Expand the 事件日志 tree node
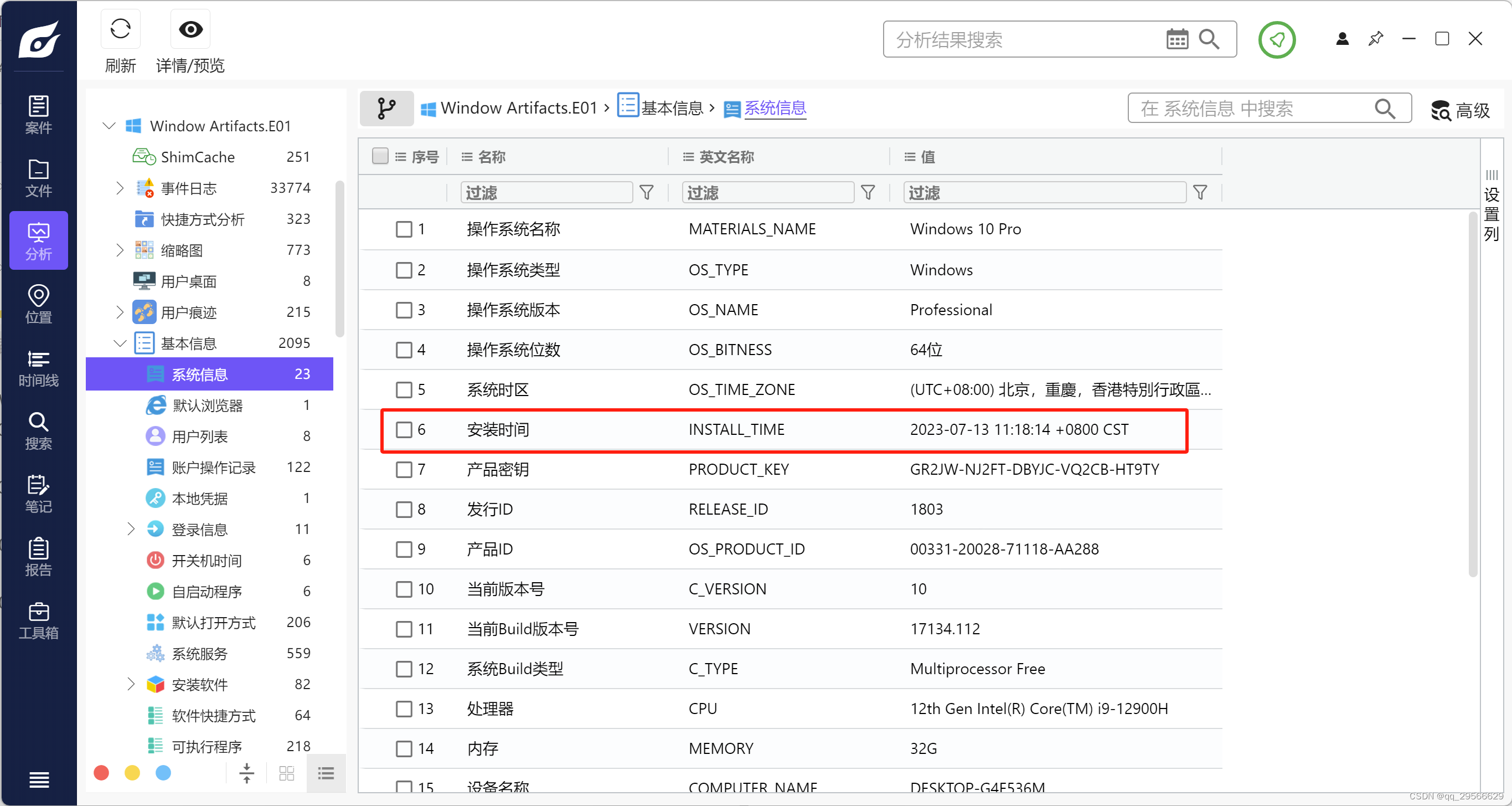Image resolution: width=1512 pixels, height=806 pixels. coord(120,188)
